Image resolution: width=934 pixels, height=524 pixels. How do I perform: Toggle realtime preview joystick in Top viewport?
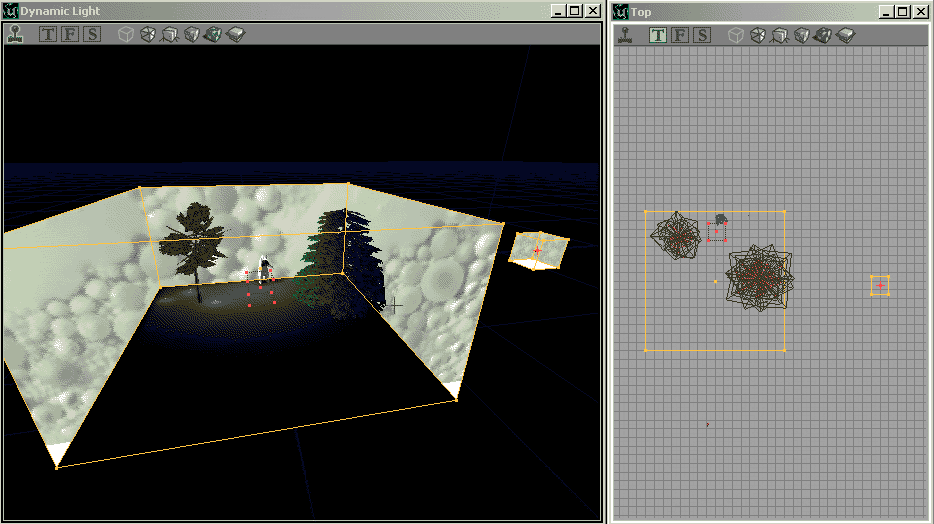625,35
